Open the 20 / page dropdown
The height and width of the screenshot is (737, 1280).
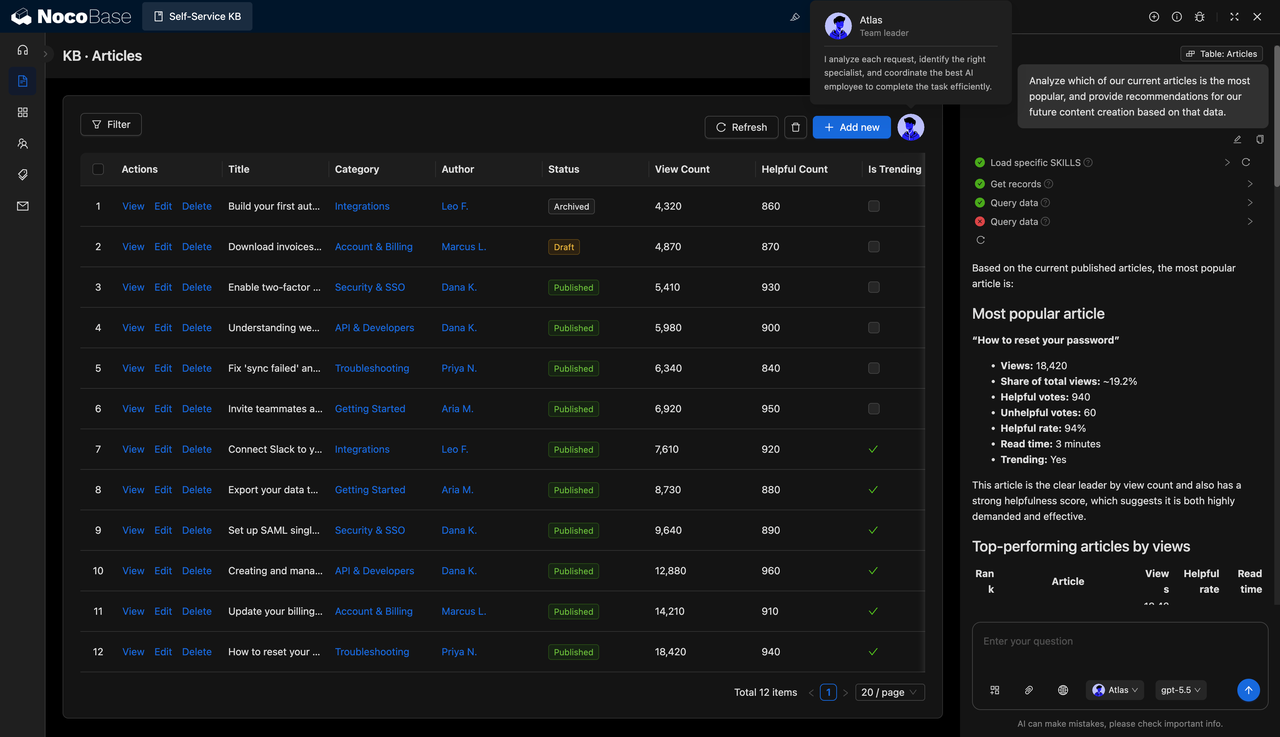pos(890,692)
